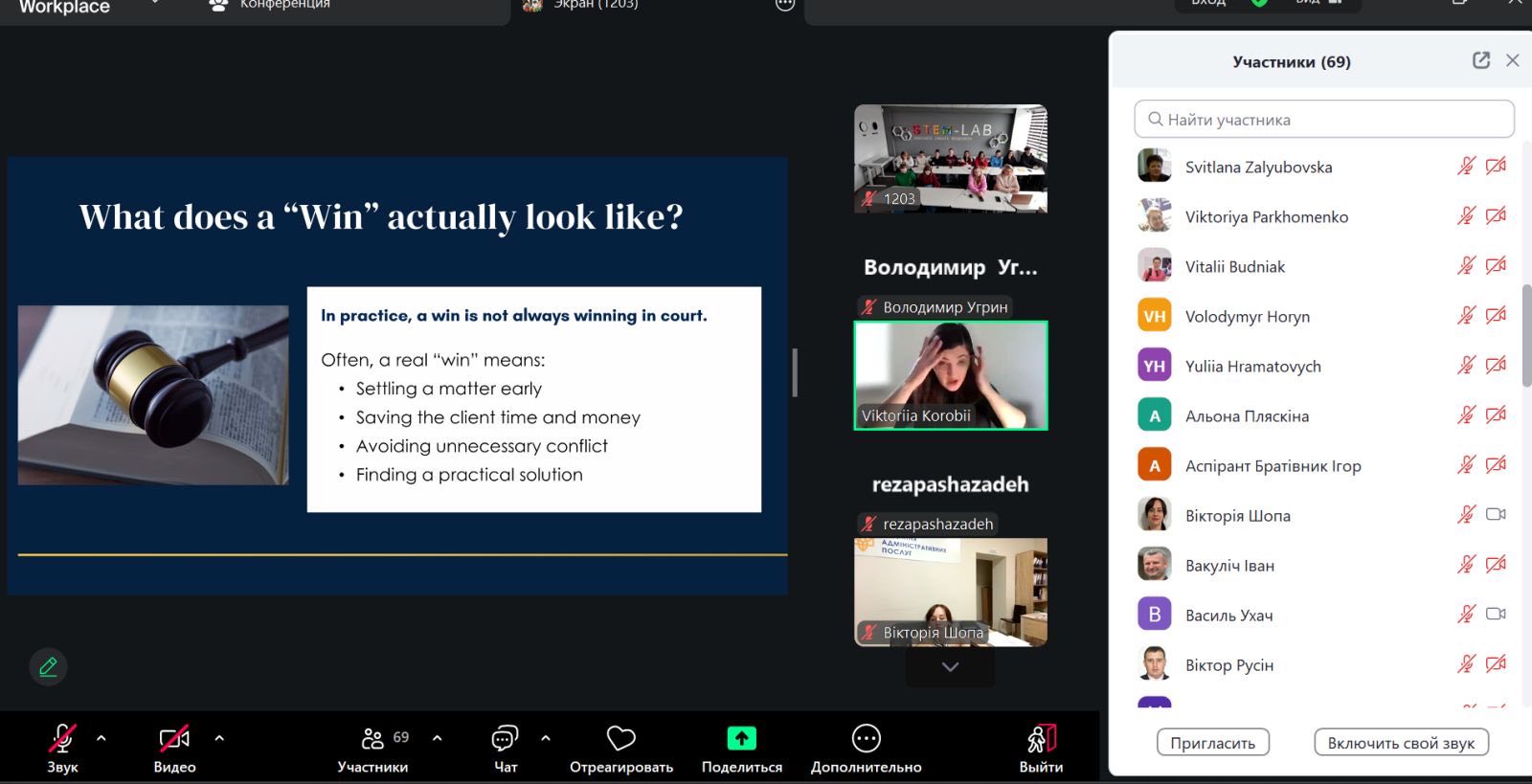This screenshot has height=784, width=1532.
Task: Open the More options (Дополнительно) icon
Action: click(866, 738)
